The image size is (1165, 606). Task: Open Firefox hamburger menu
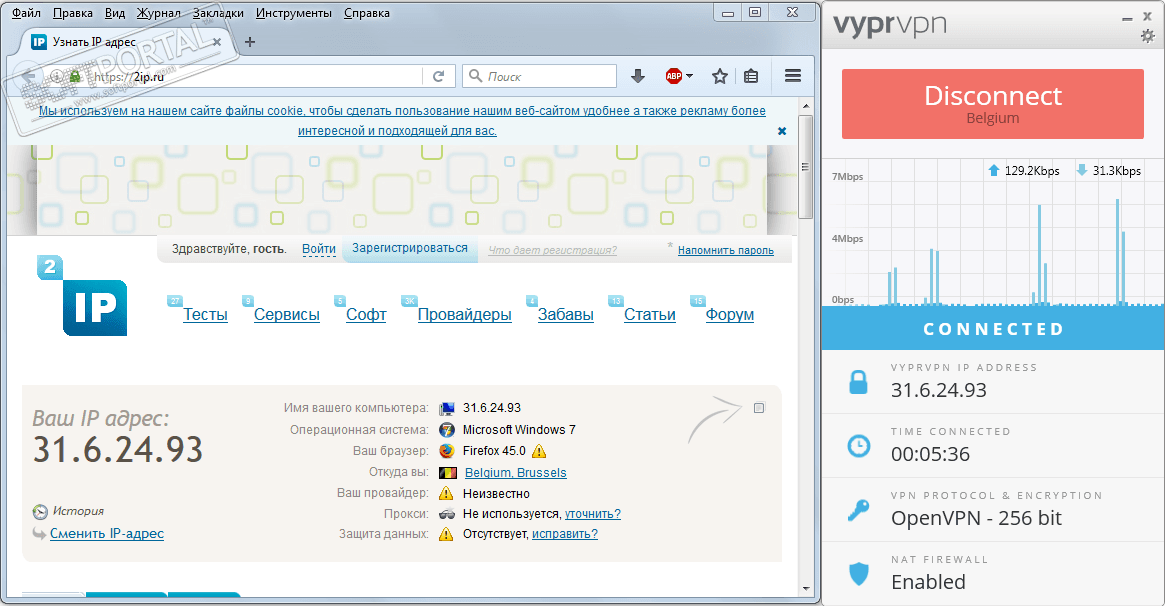[x=793, y=76]
